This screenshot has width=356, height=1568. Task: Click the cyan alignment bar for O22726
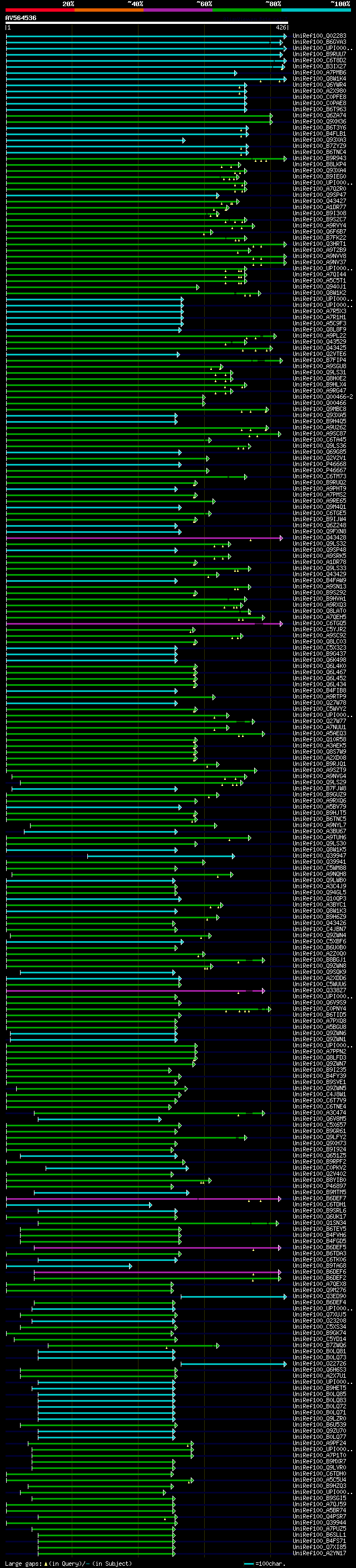[x=234, y=1364]
